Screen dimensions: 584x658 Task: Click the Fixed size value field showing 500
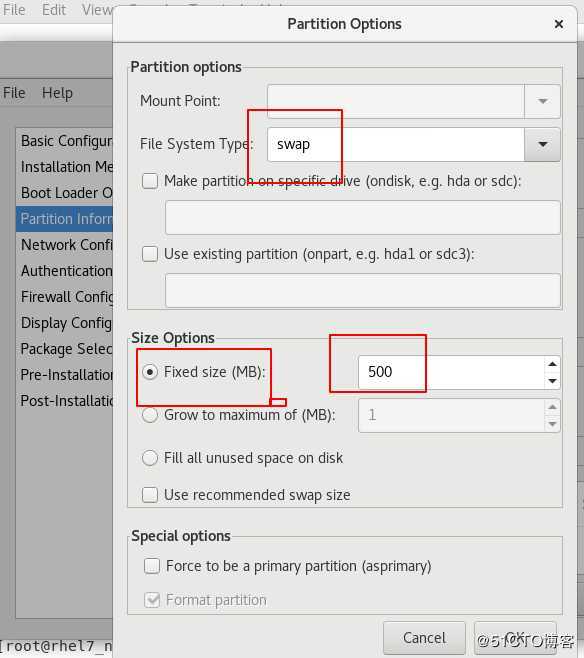[451, 372]
